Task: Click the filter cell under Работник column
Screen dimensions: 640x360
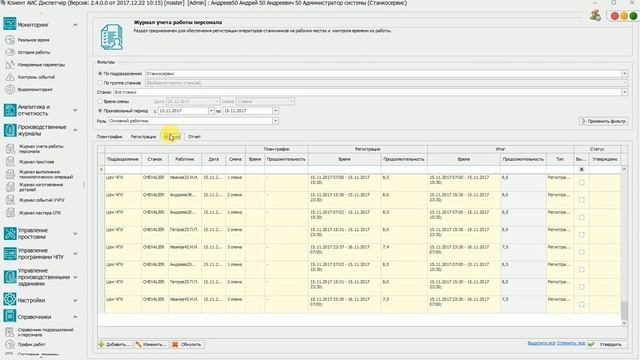Action: click(x=184, y=169)
